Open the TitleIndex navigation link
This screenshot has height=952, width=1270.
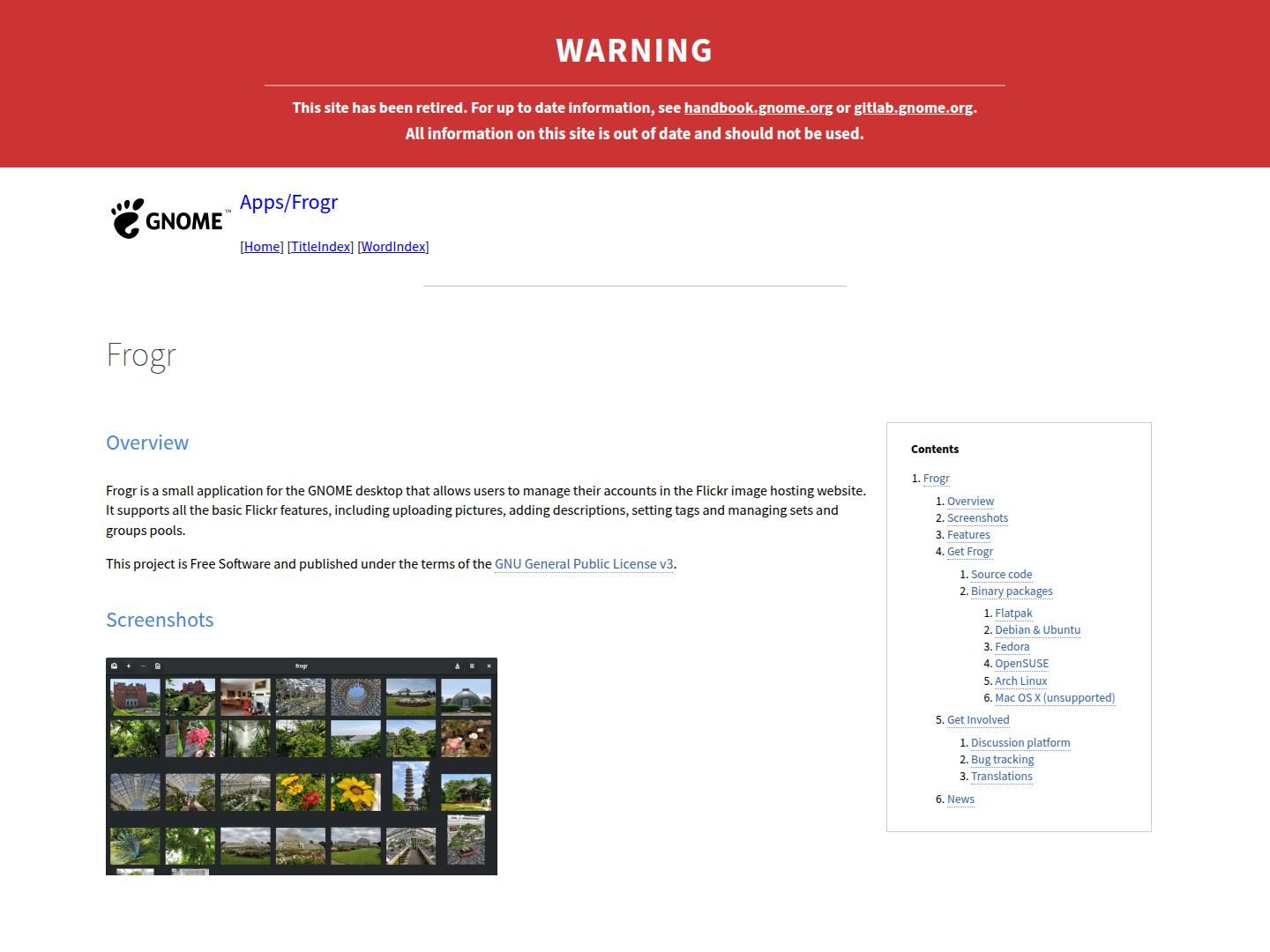tap(321, 247)
